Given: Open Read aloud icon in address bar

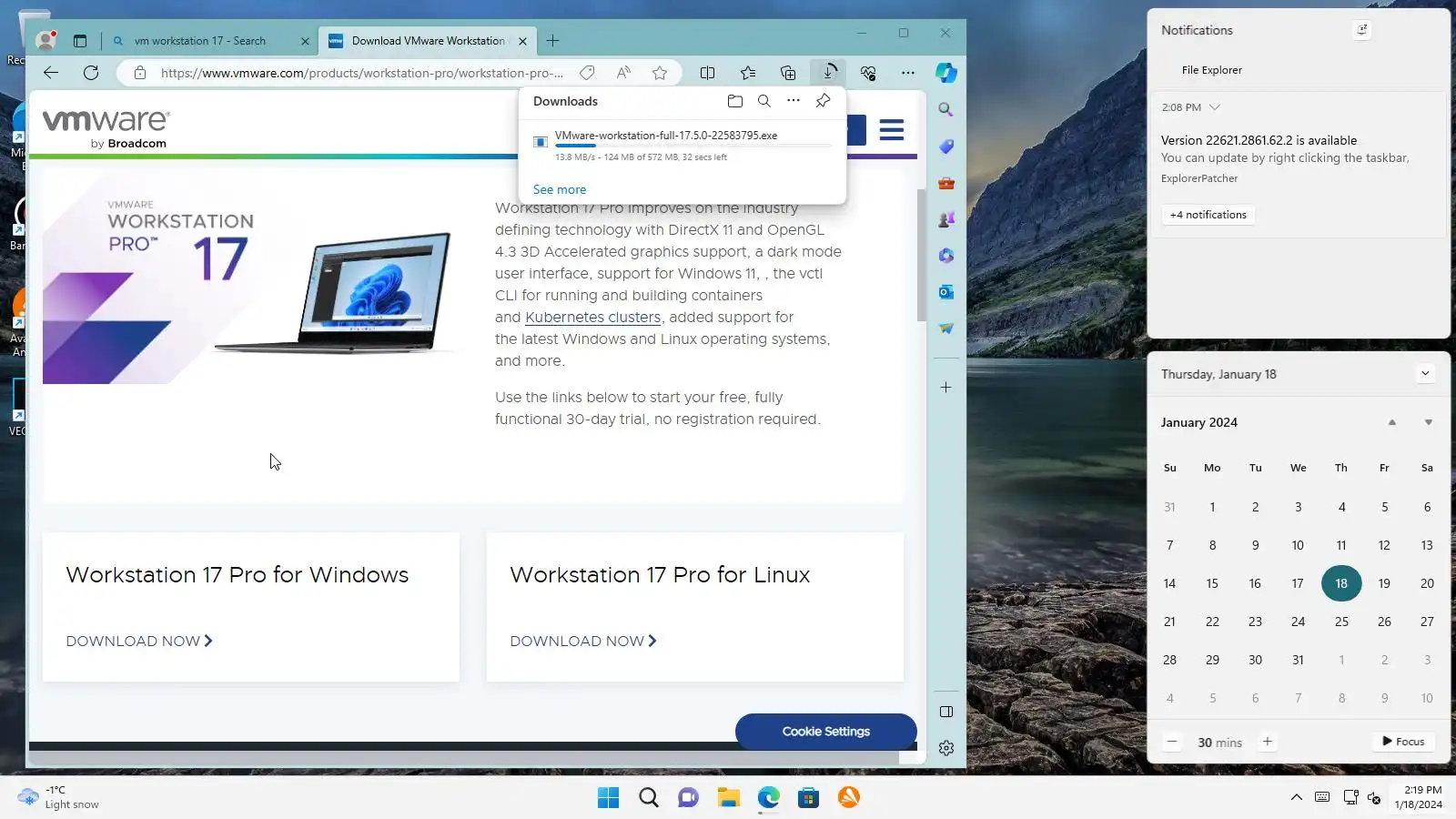Looking at the screenshot, I should click(x=623, y=73).
